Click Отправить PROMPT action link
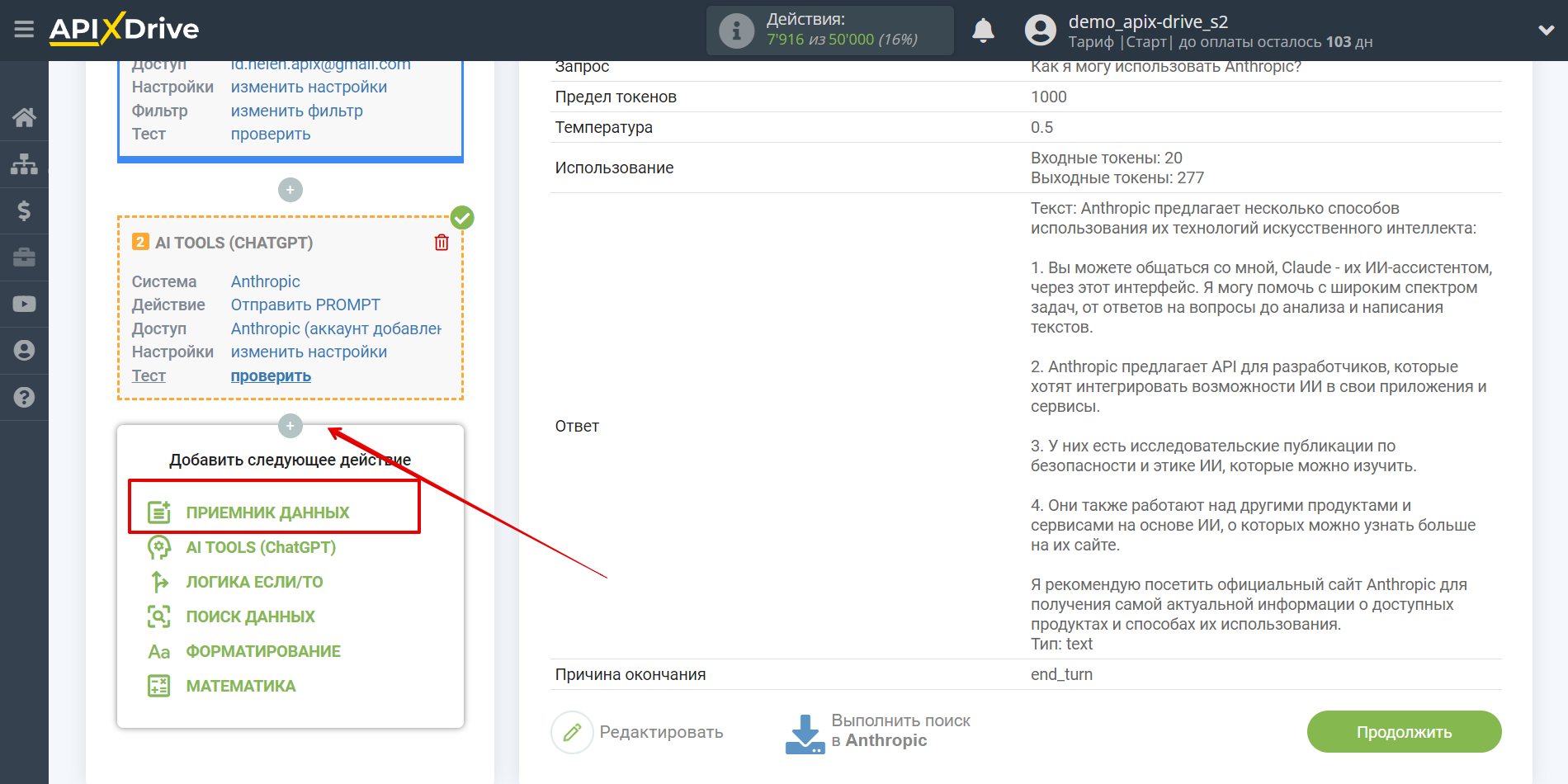Screen dimensions: 1568x784 tap(305, 305)
